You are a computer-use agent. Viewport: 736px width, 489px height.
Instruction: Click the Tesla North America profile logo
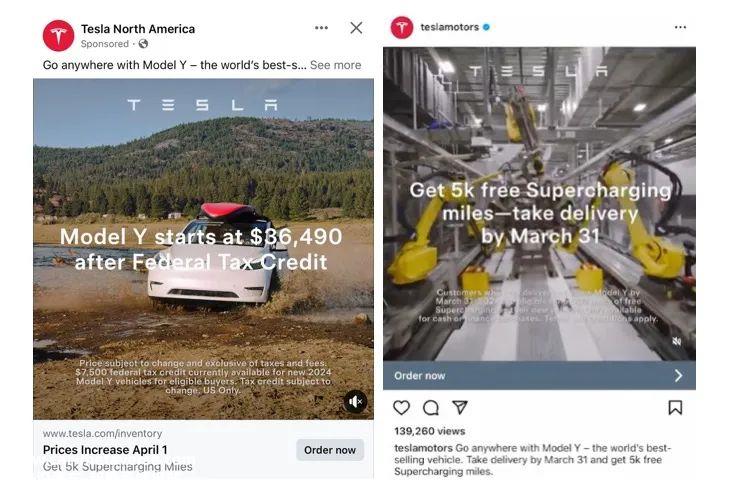tap(58, 35)
